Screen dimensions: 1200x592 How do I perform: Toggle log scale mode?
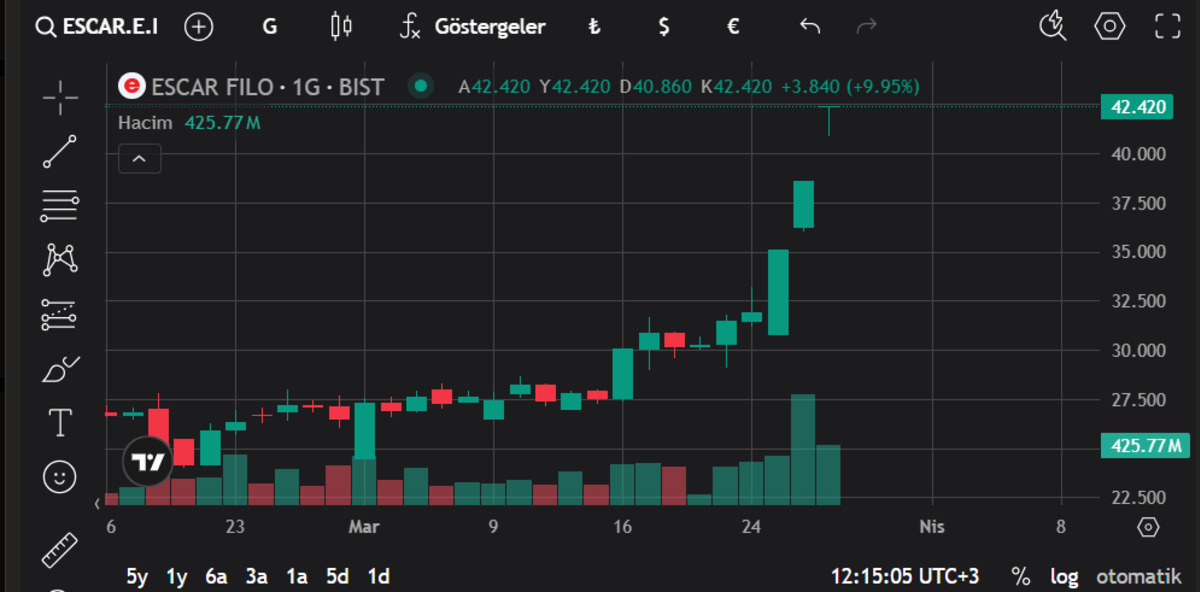1064,577
